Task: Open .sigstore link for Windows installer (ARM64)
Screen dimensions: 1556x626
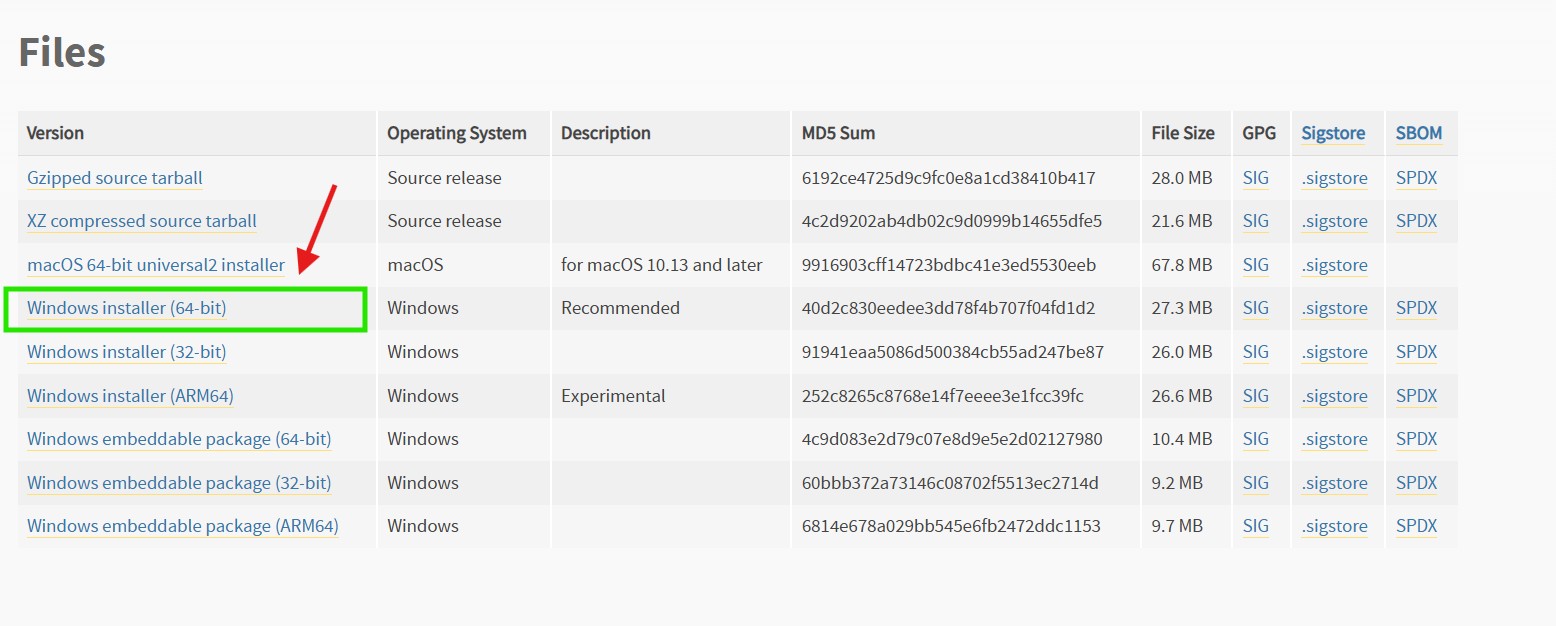Action: pyautogui.click(x=1335, y=396)
